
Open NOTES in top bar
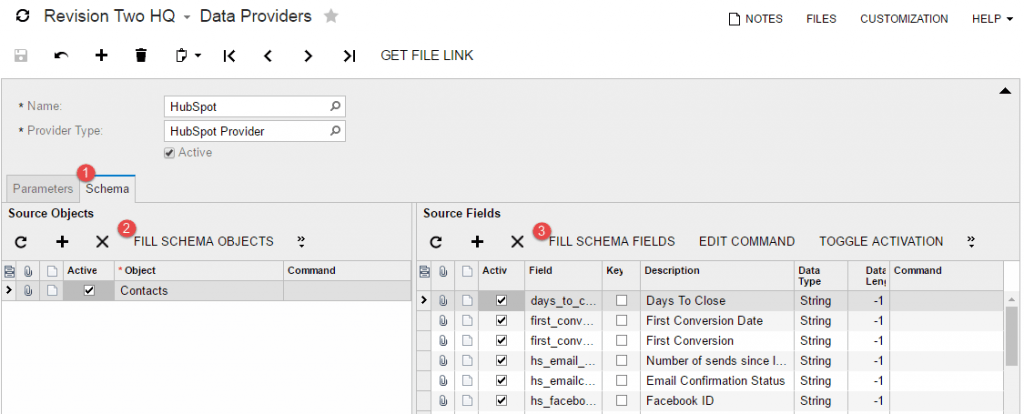pos(756,19)
